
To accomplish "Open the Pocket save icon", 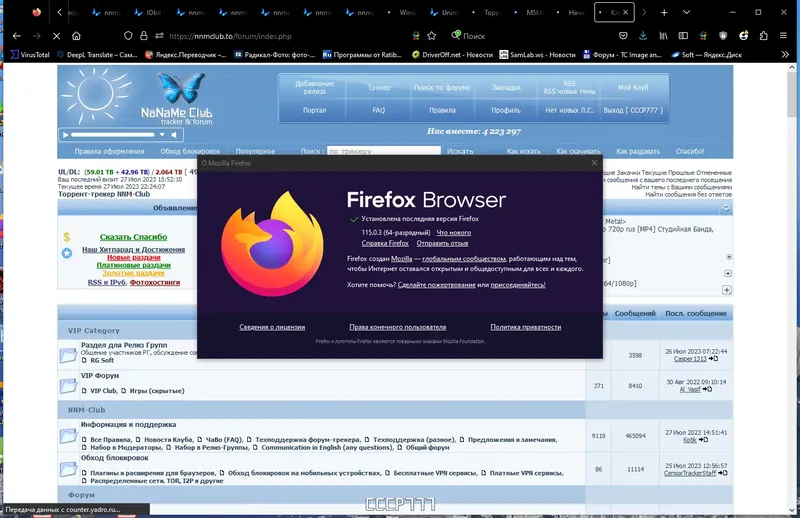I will tap(623, 36).
